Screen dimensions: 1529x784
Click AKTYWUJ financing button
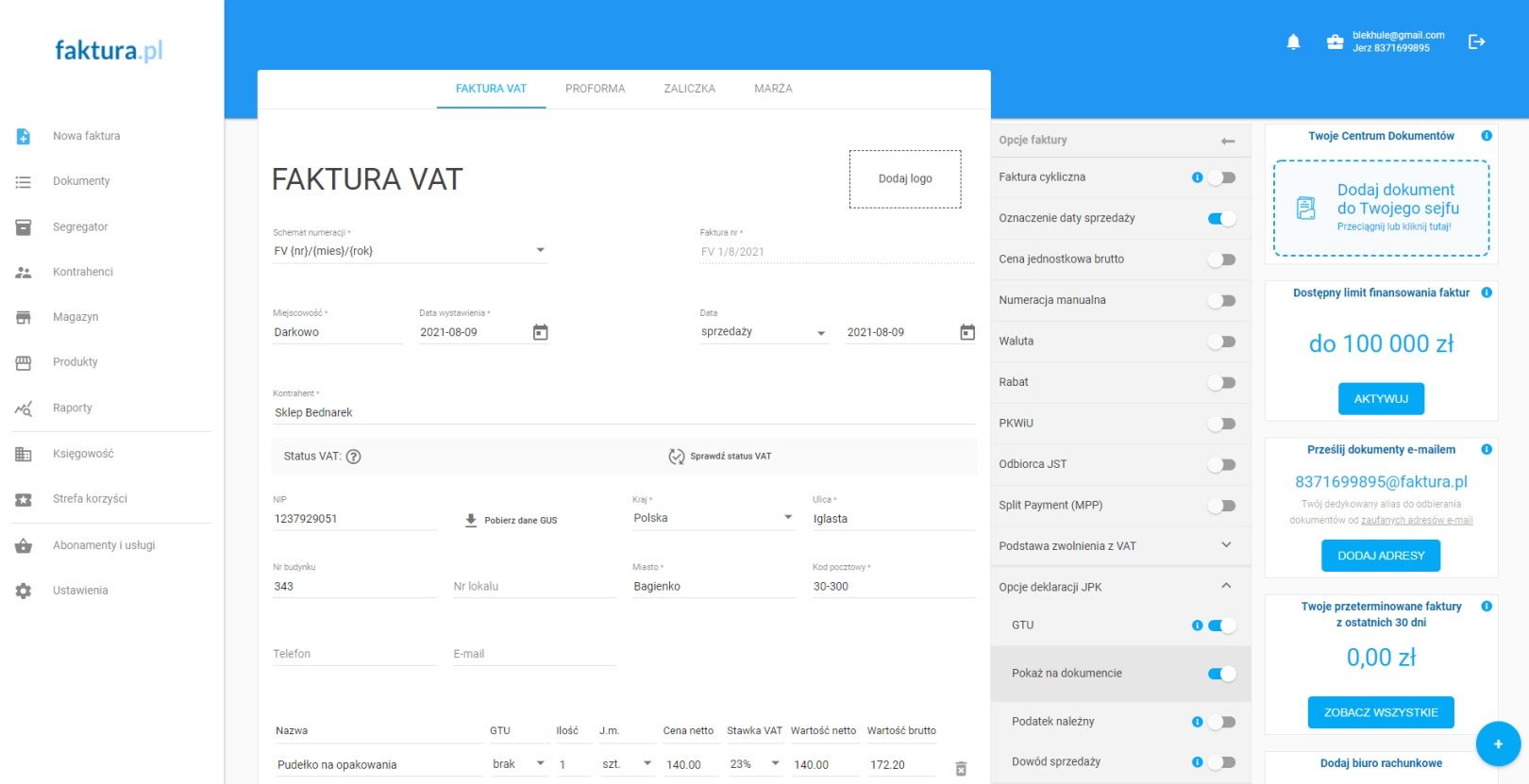click(1381, 399)
